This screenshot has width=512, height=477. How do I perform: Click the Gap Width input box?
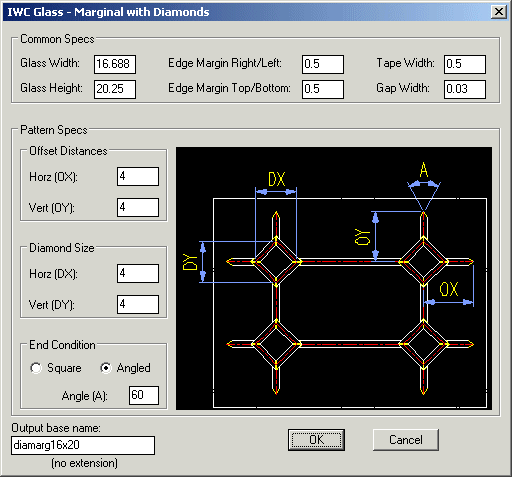click(465, 89)
